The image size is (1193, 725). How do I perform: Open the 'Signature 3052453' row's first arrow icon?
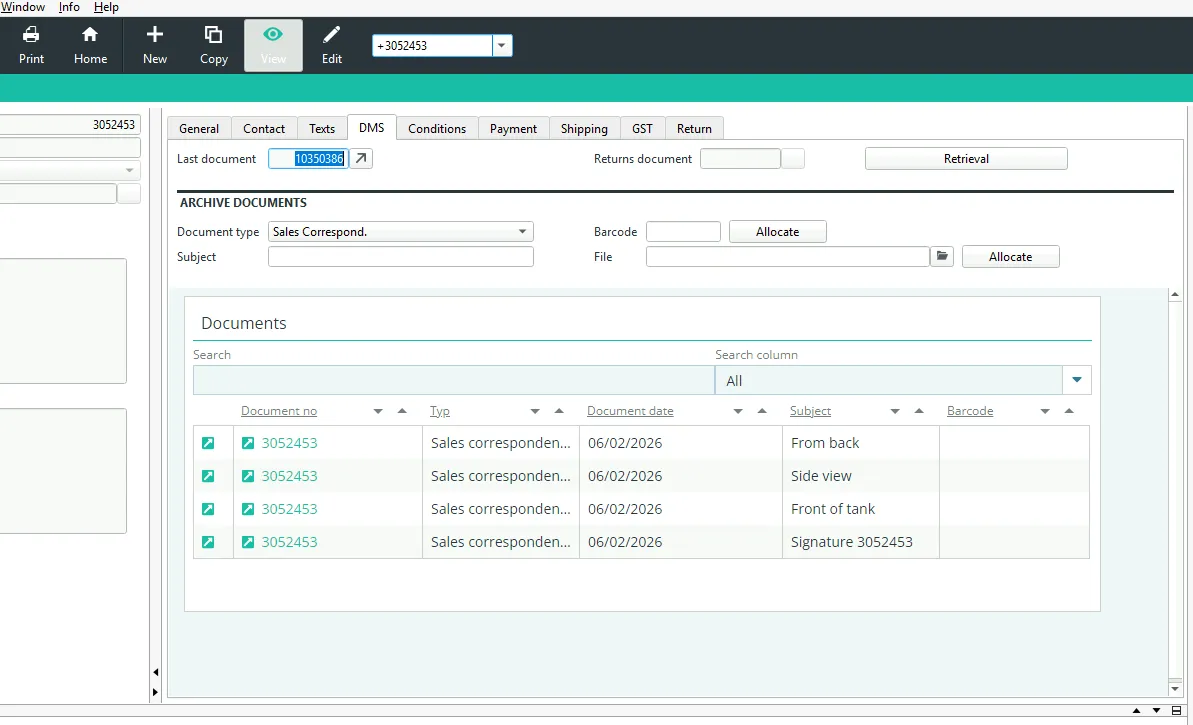208,542
